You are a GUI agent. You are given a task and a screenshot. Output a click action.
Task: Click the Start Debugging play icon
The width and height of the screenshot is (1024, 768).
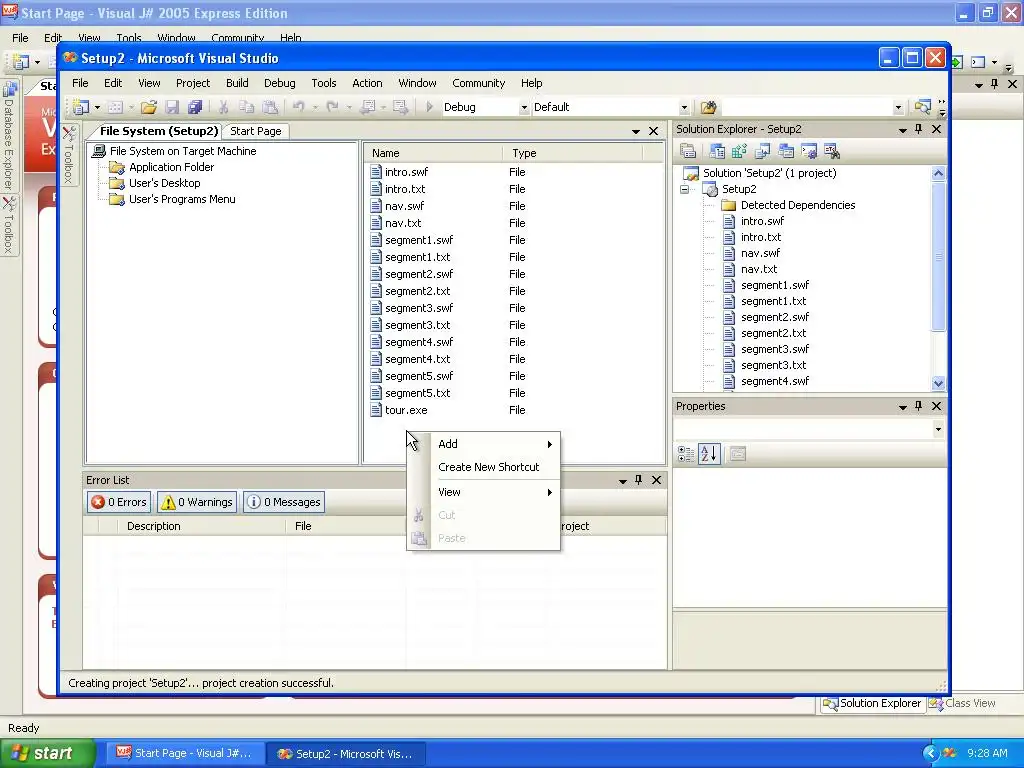[x=429, y=107]
